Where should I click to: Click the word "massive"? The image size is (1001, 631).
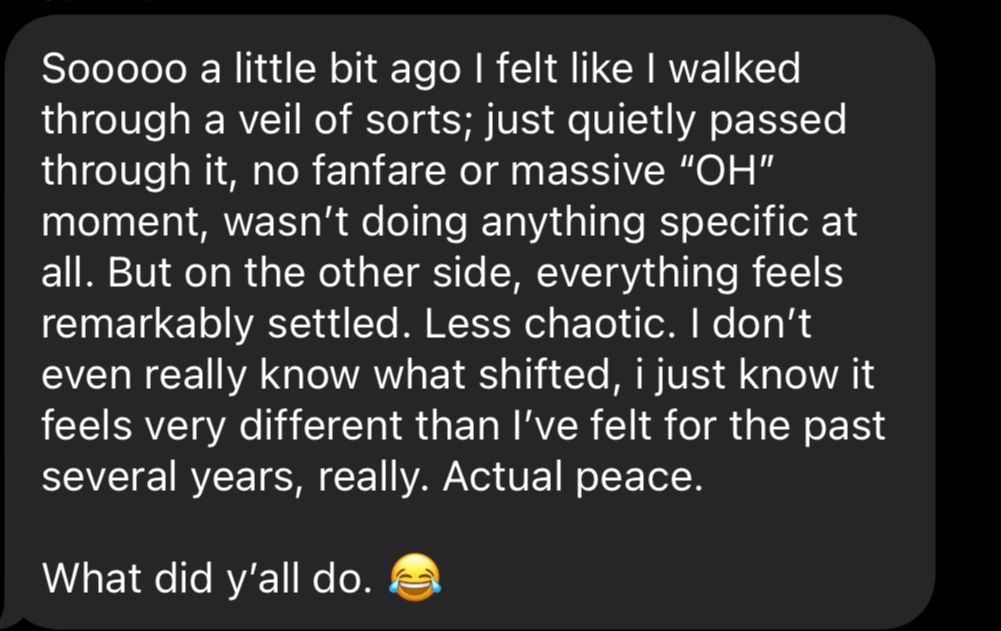click(587, 171)
